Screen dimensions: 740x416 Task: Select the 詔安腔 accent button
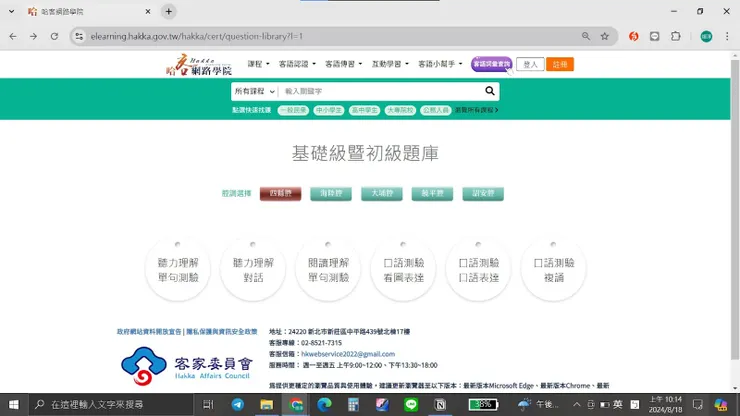tap(483, 194)
